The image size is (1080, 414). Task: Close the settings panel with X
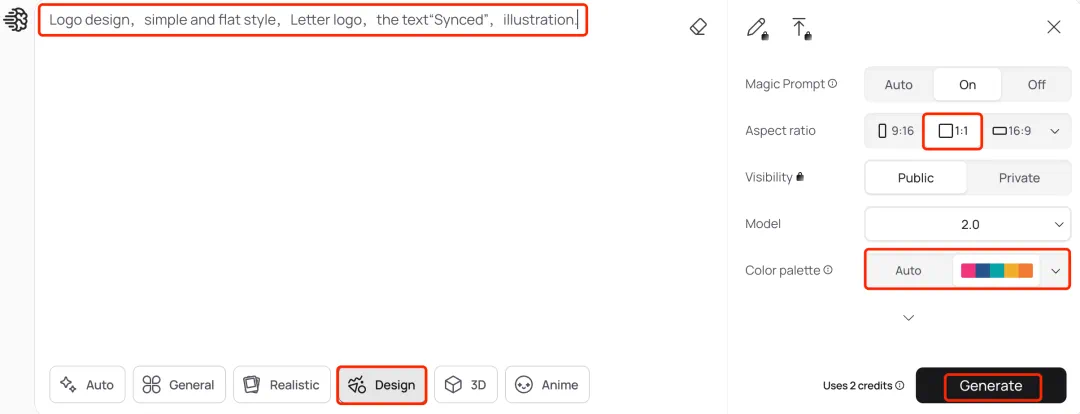tap(1054, 27)
